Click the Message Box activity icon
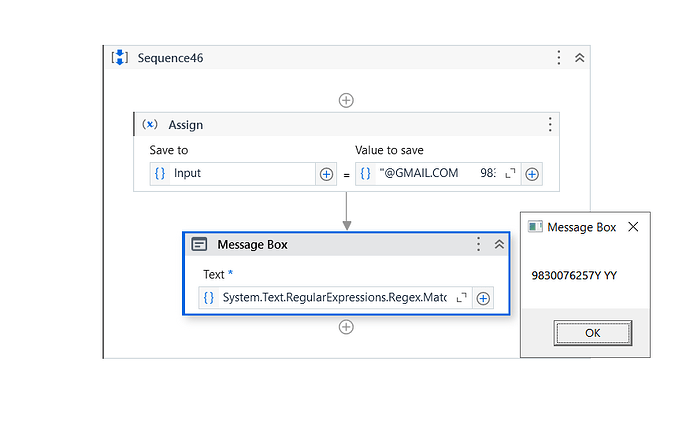Screen dimensions: 690x443 click(200, 245)
